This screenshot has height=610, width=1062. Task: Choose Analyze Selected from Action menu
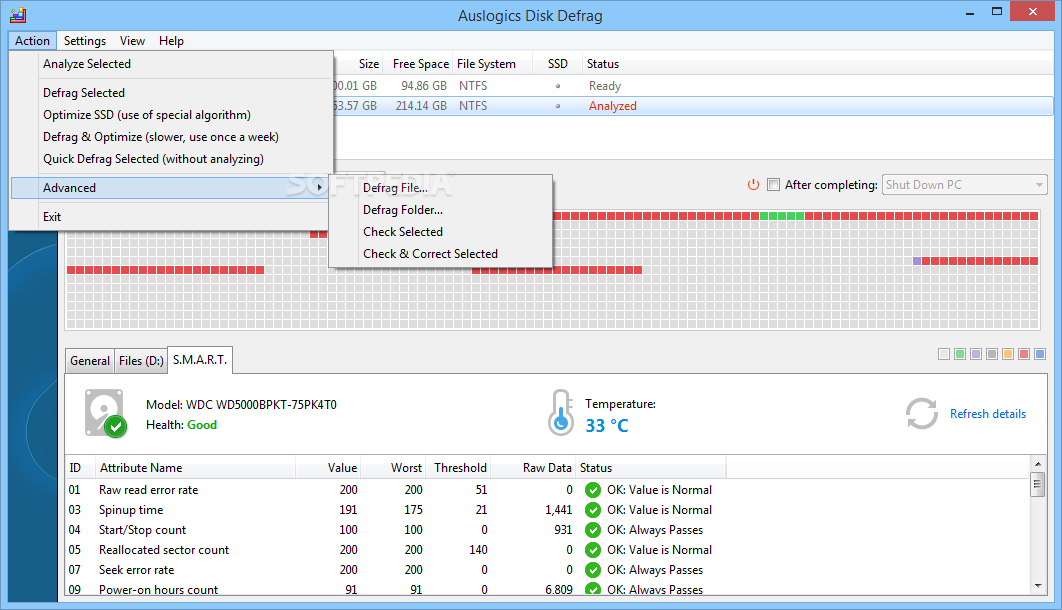tap(87, 64)
